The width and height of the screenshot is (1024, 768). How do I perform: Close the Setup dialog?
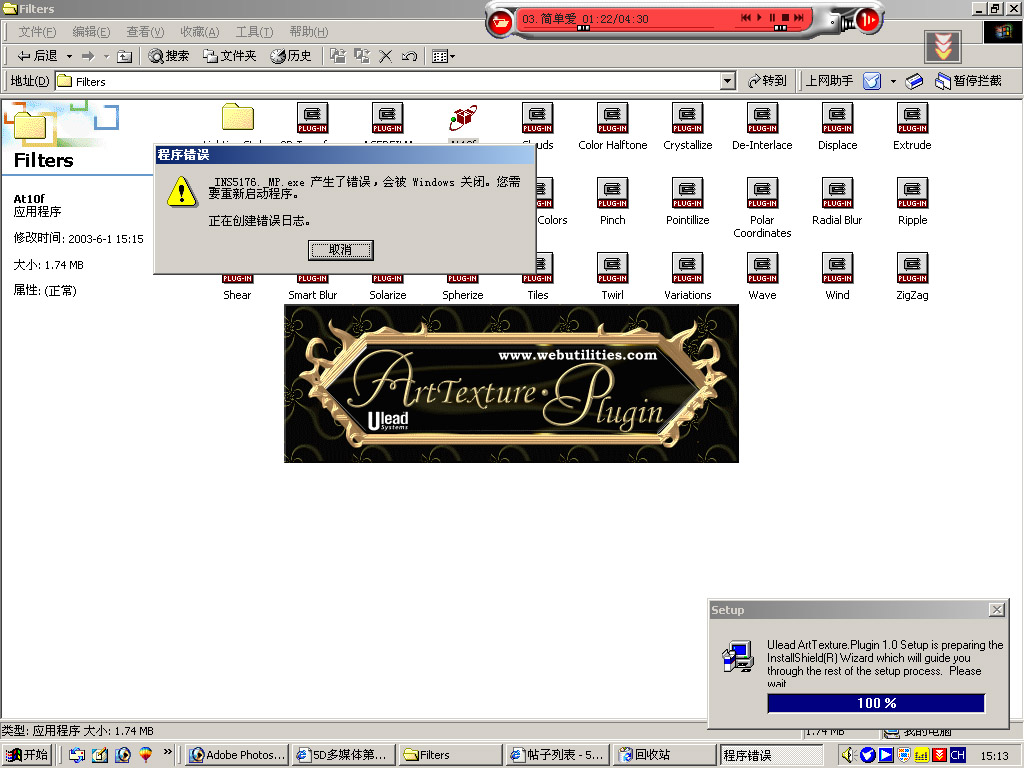click(997, 609)
